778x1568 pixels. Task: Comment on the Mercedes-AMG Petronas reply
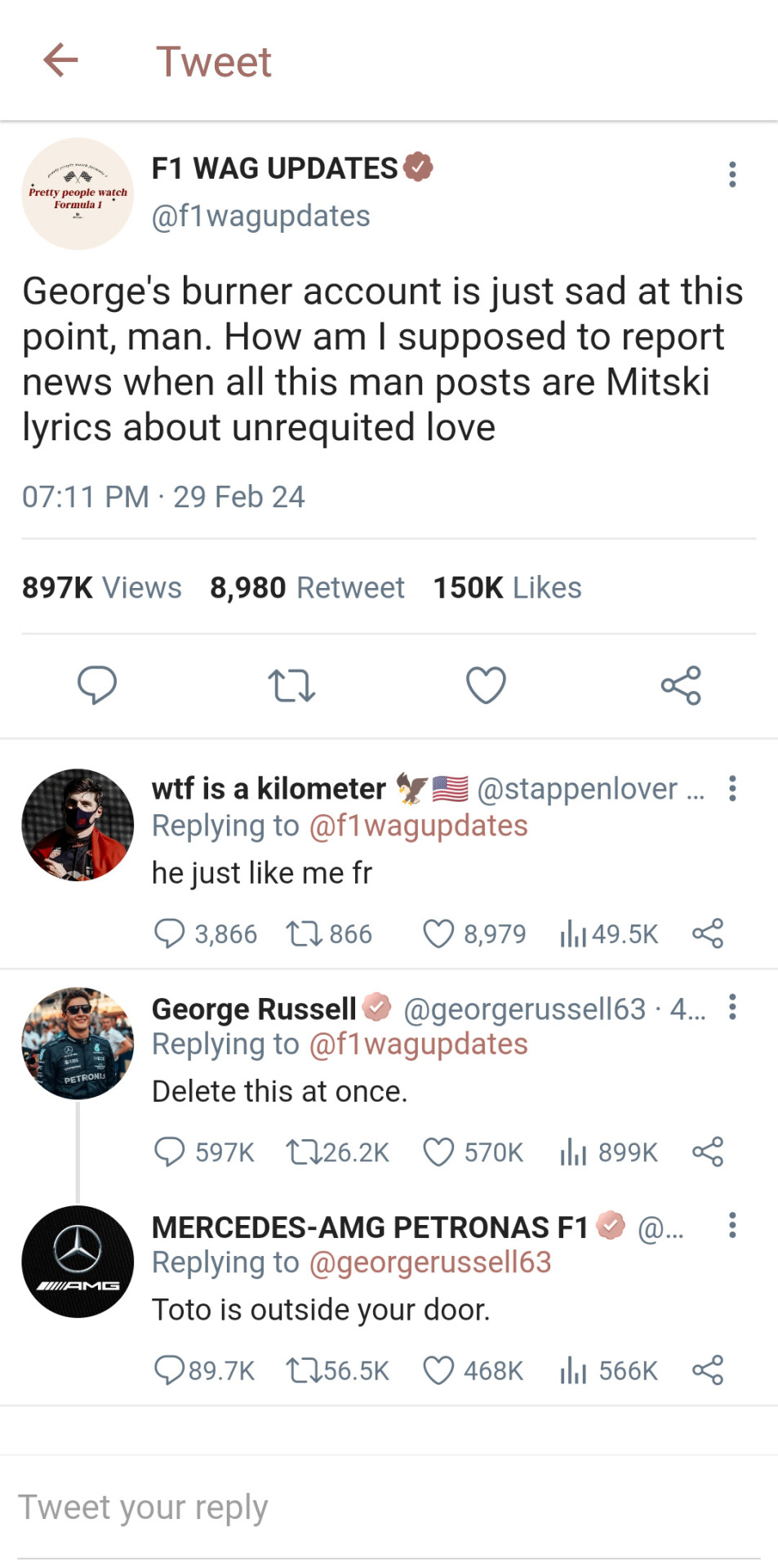click(x=169, y=1370)
